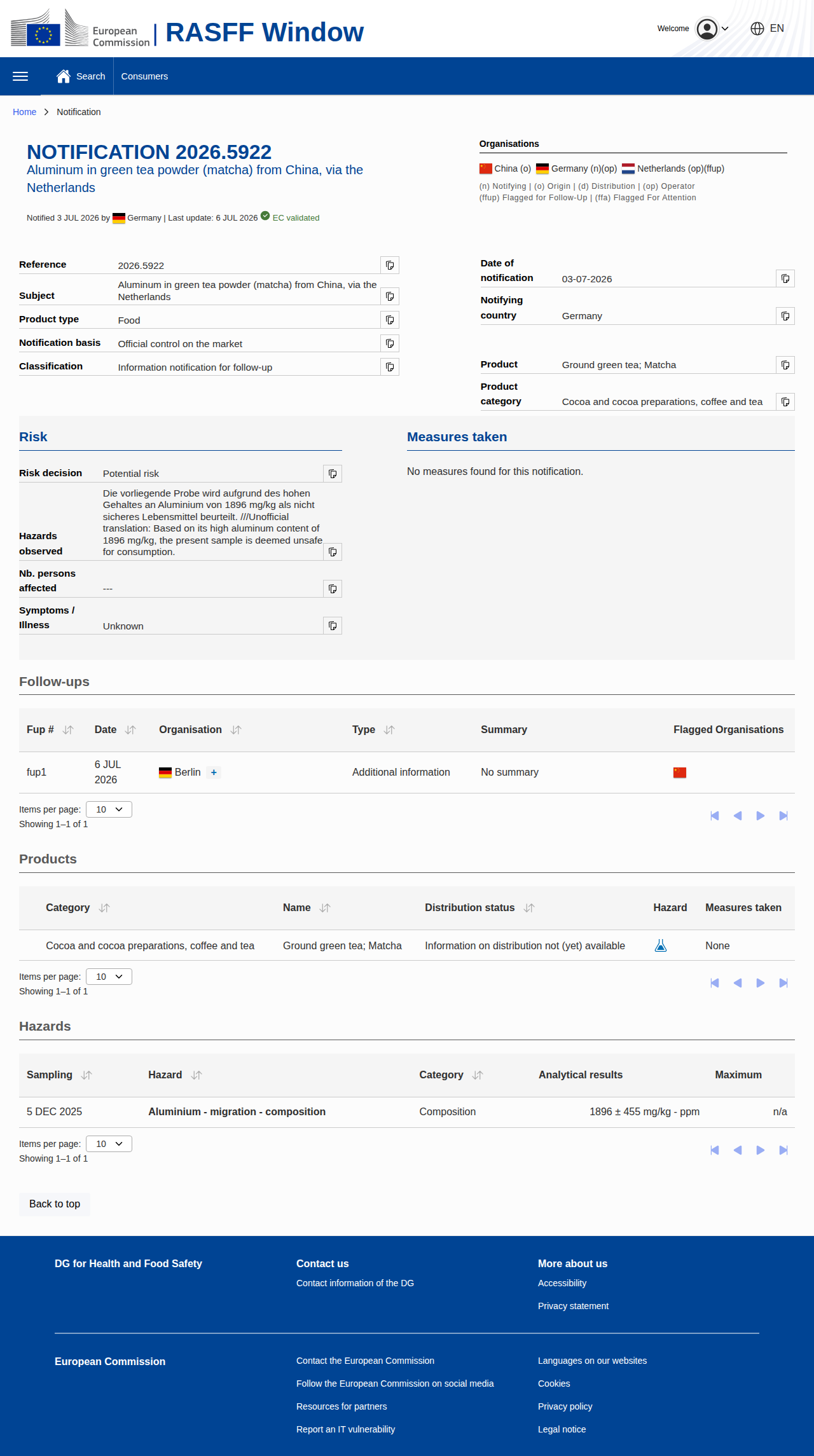Jump to last page of Hazards table

pos(783,1150)
